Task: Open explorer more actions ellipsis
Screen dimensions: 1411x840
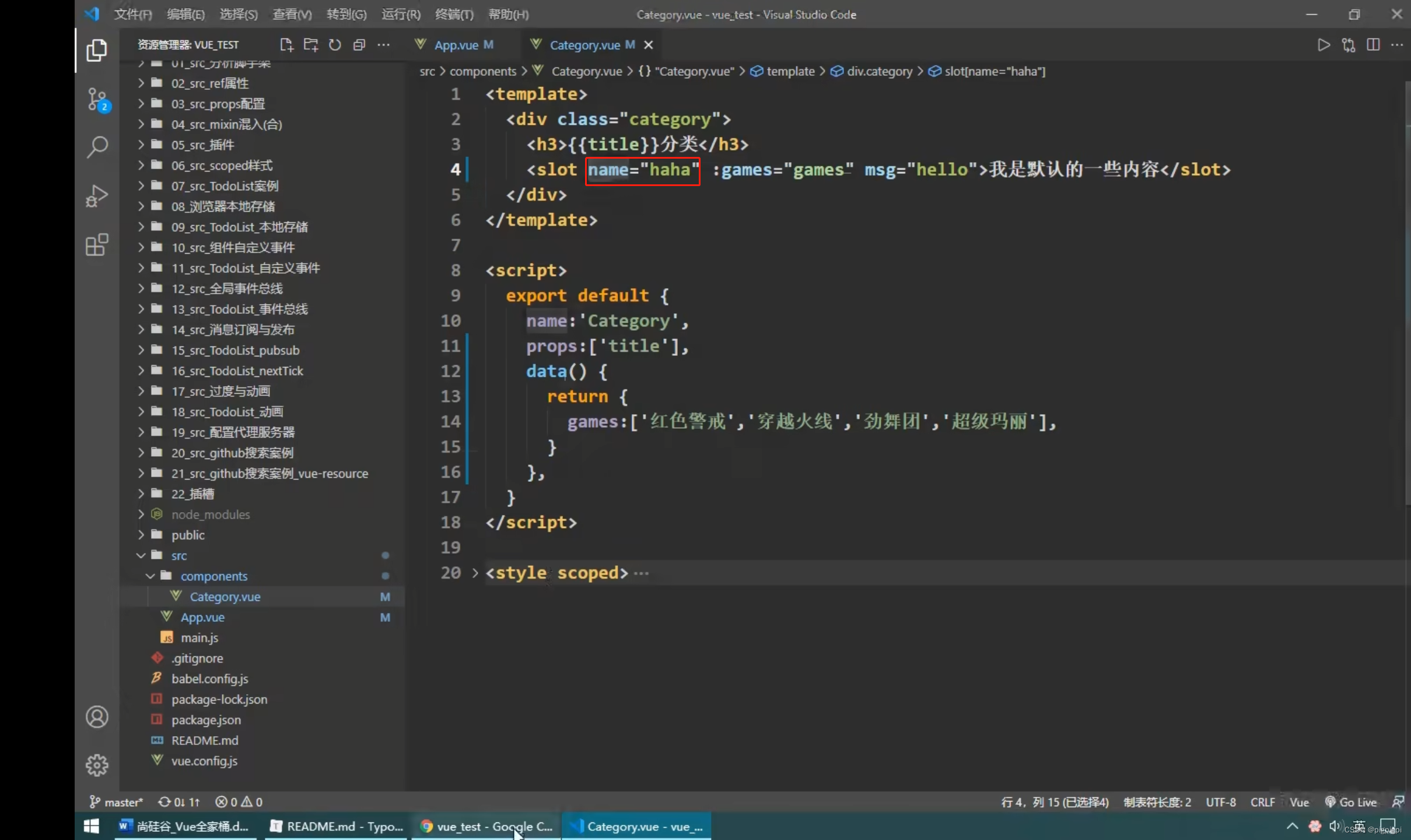Action: tap(383, 45)
